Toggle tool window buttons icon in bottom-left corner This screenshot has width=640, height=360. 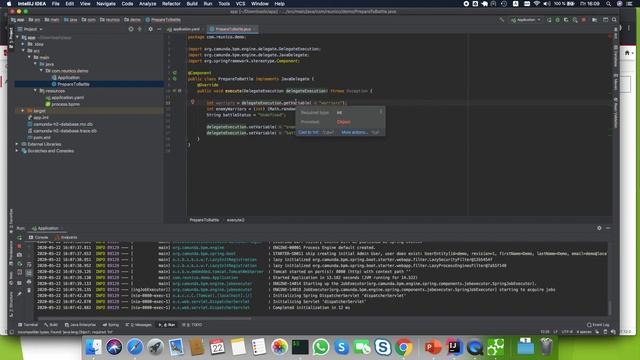click(x=11, y=332)
